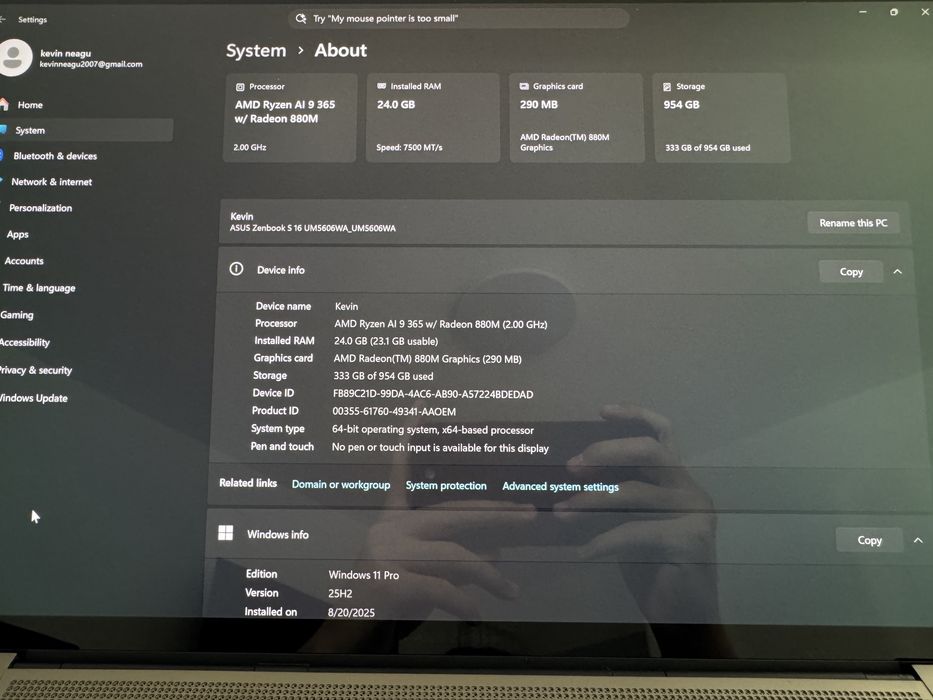Click the Storage icon

667,87
